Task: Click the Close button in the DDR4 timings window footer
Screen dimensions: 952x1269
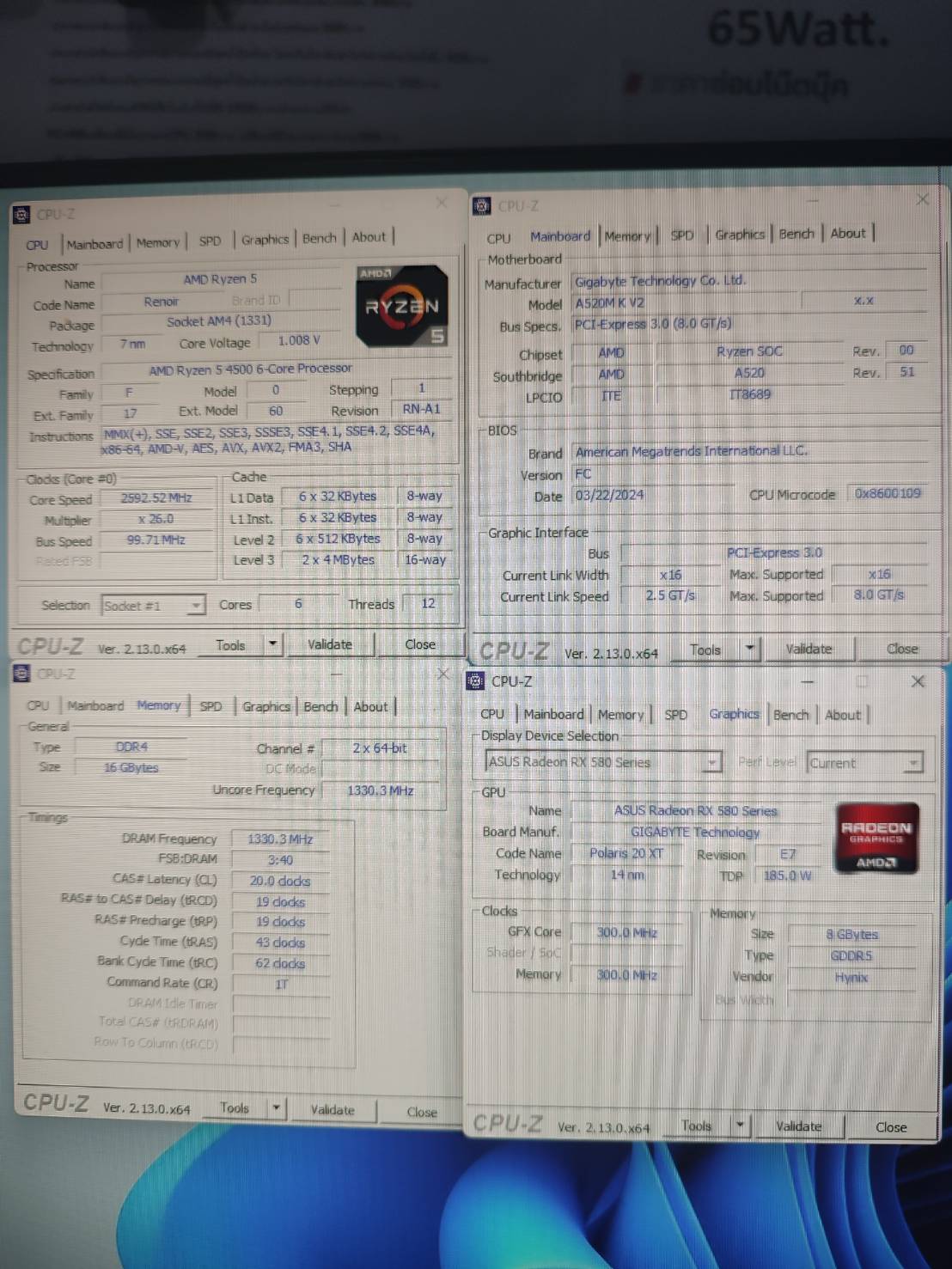Action: (x=422, y=1112)
